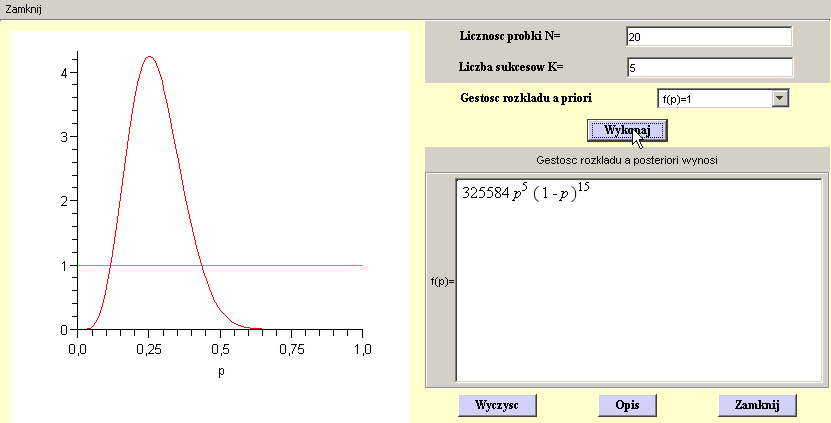The height and width of the screenshot is (423, 831).
Task: Click the Licznosc probki N input field
Action: coord(708,37)
